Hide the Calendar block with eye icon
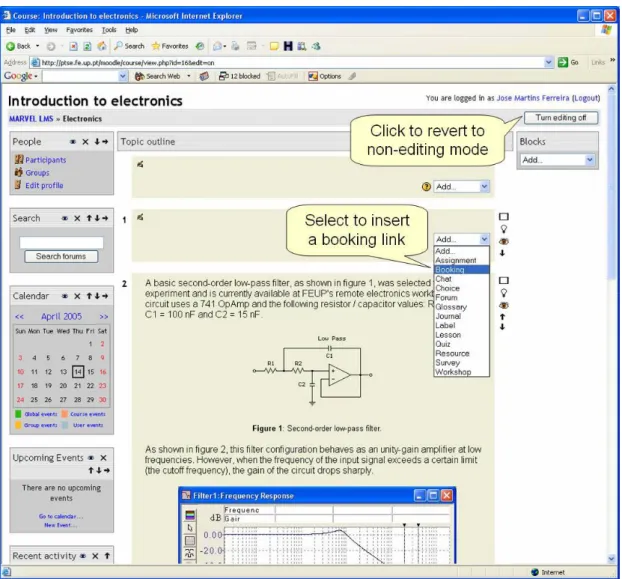This screenshot has height=579, width=622. point(65,296)
